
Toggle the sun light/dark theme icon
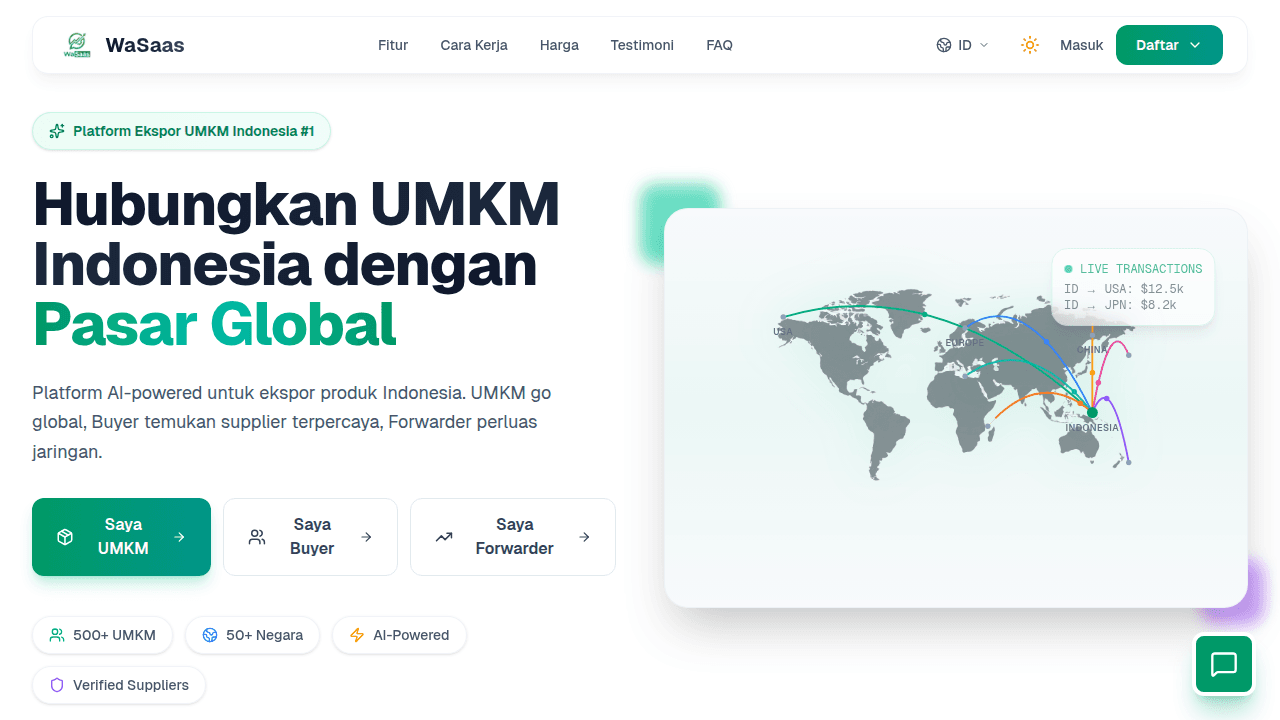1030,45
